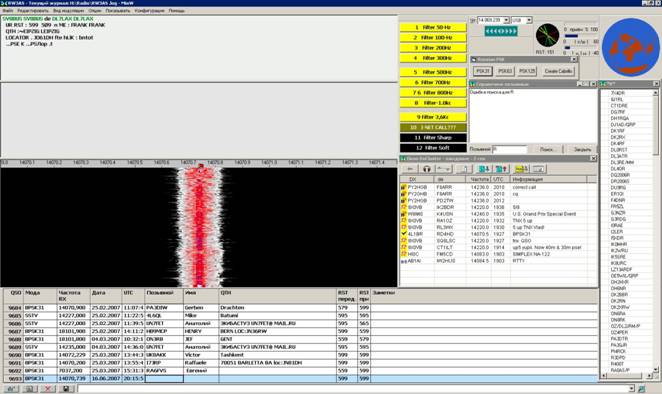Click the small icon at the bottom-right corner

tap(642, 389)
